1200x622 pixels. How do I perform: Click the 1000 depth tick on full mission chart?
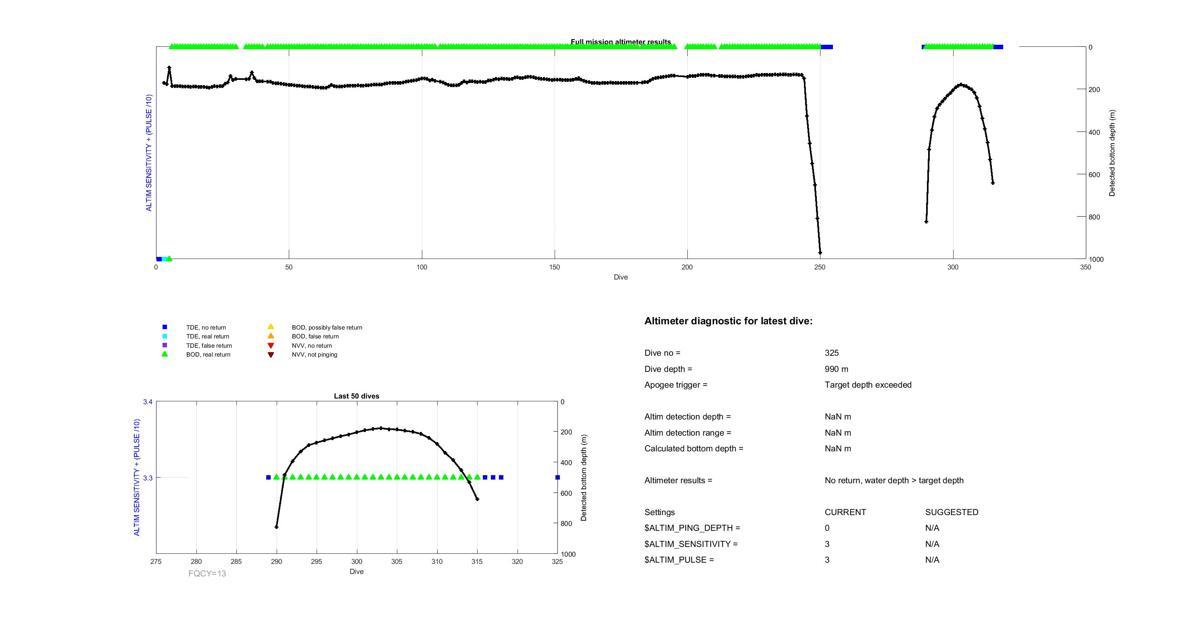click(1095, 259)
